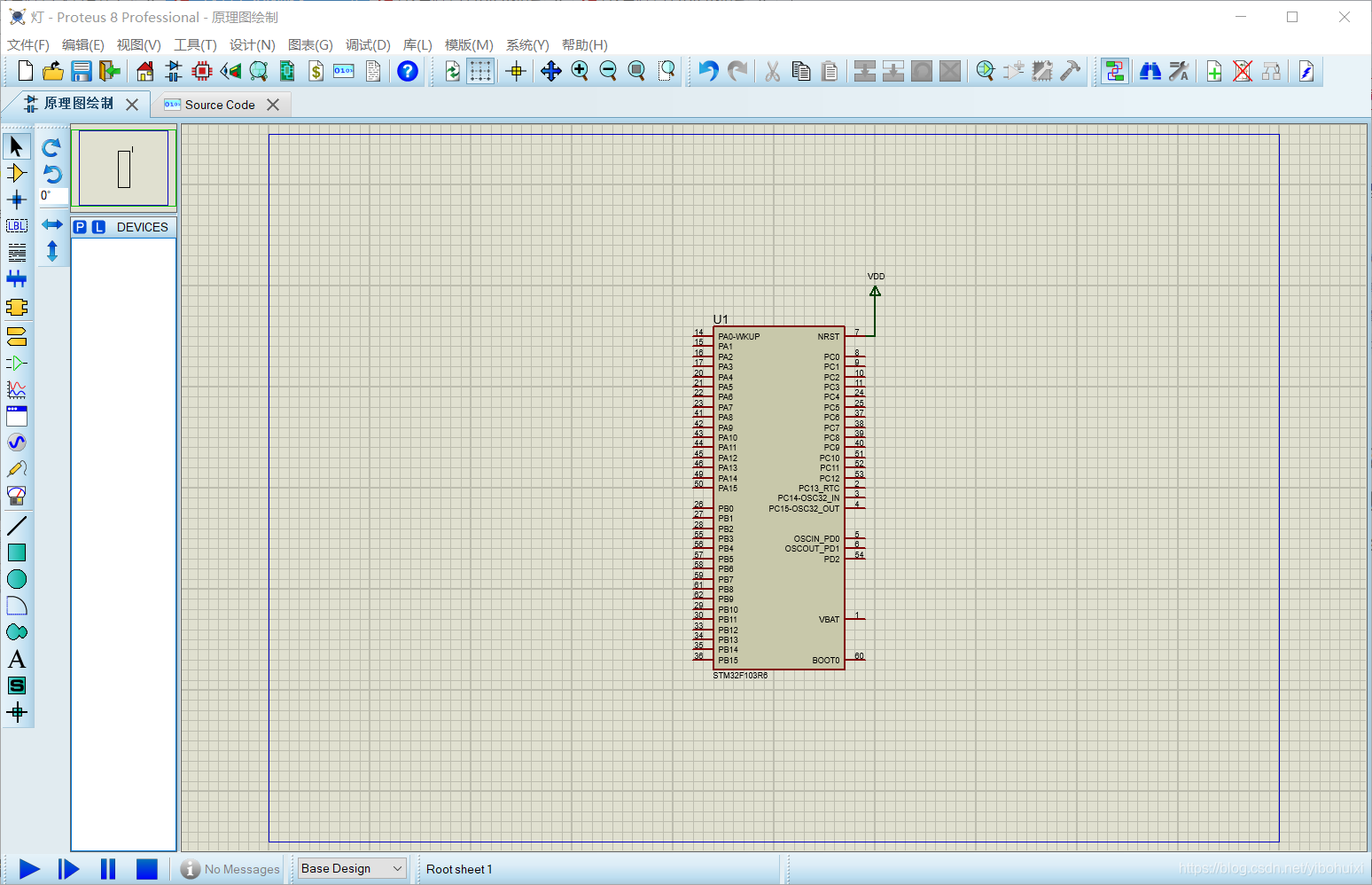Open source code view toolbar icon
The height and width of the screenshot is (885, 1372).
344,71
